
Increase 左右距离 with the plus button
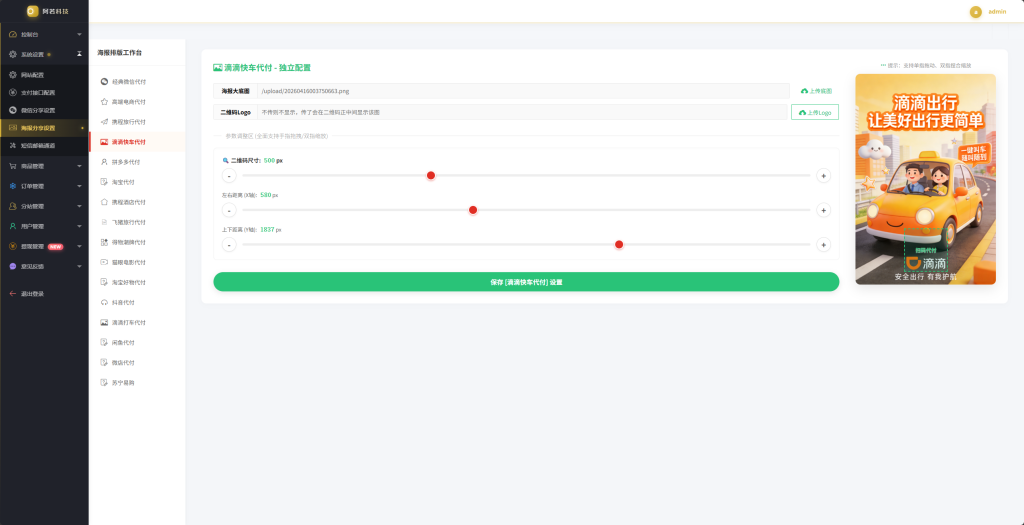(x=824, y=210)
